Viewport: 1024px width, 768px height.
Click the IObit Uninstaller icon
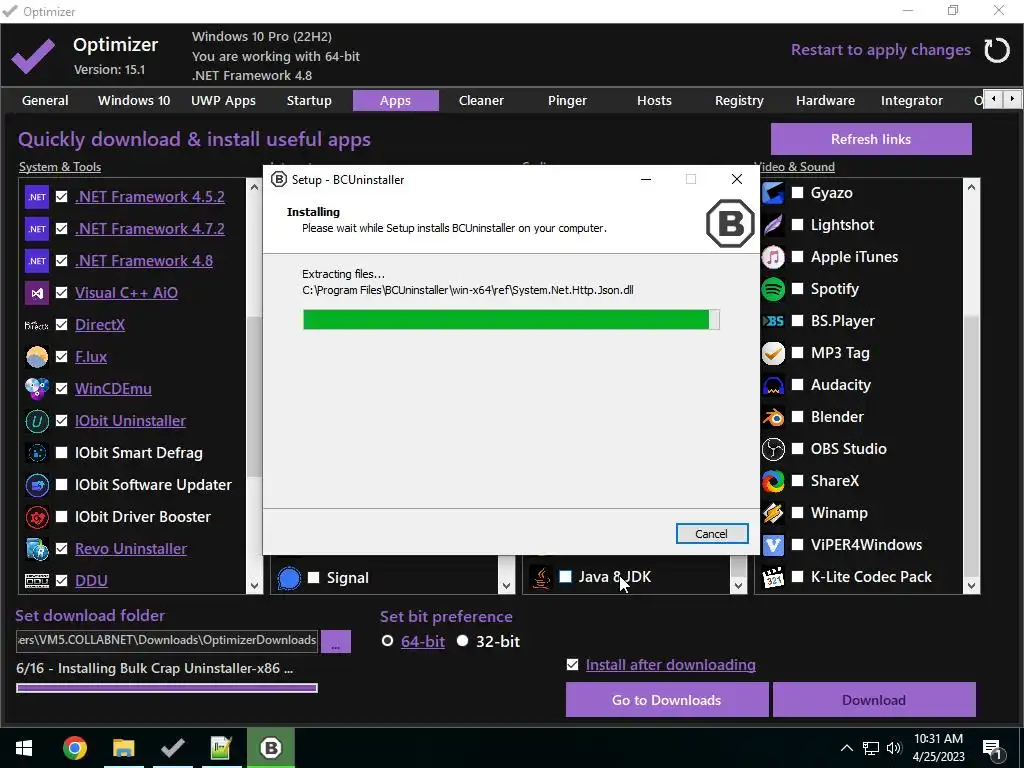pyautogui.click(x=37, y=421)
